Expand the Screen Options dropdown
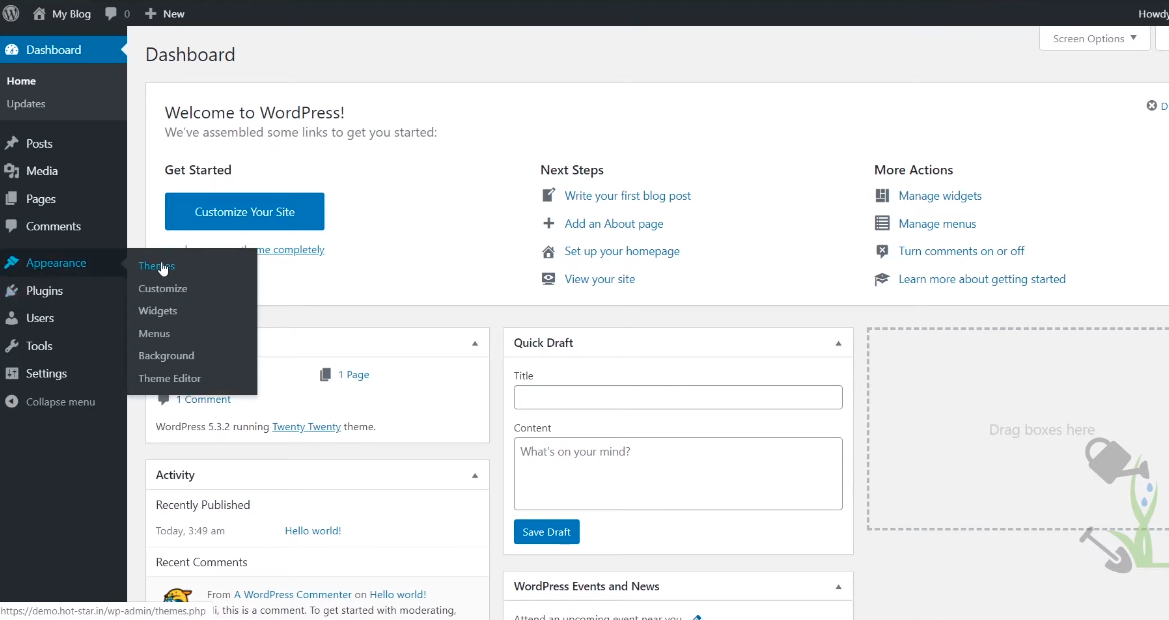This screenshot has width=1169, height=620. [1095, 39]
